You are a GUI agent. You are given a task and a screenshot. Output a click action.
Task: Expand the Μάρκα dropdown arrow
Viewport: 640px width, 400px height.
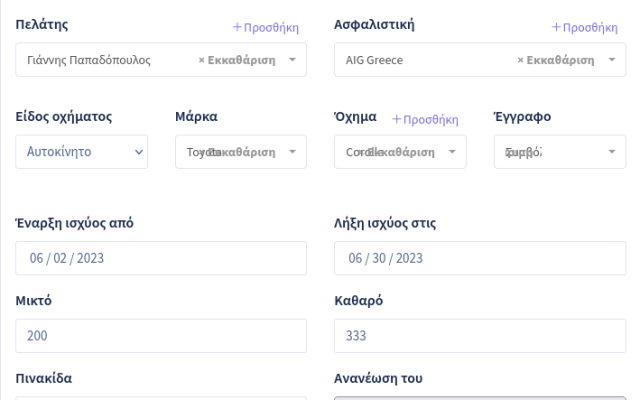292,152
